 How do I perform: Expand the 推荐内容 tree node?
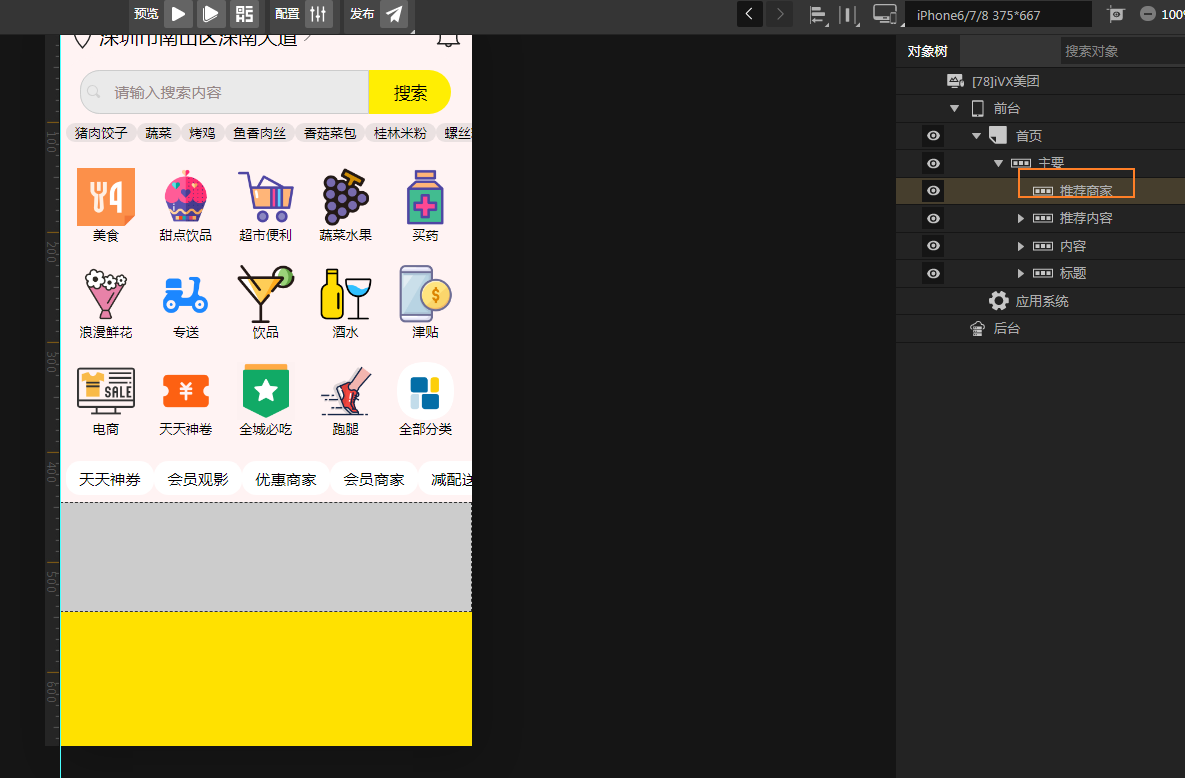(1020, 217)
